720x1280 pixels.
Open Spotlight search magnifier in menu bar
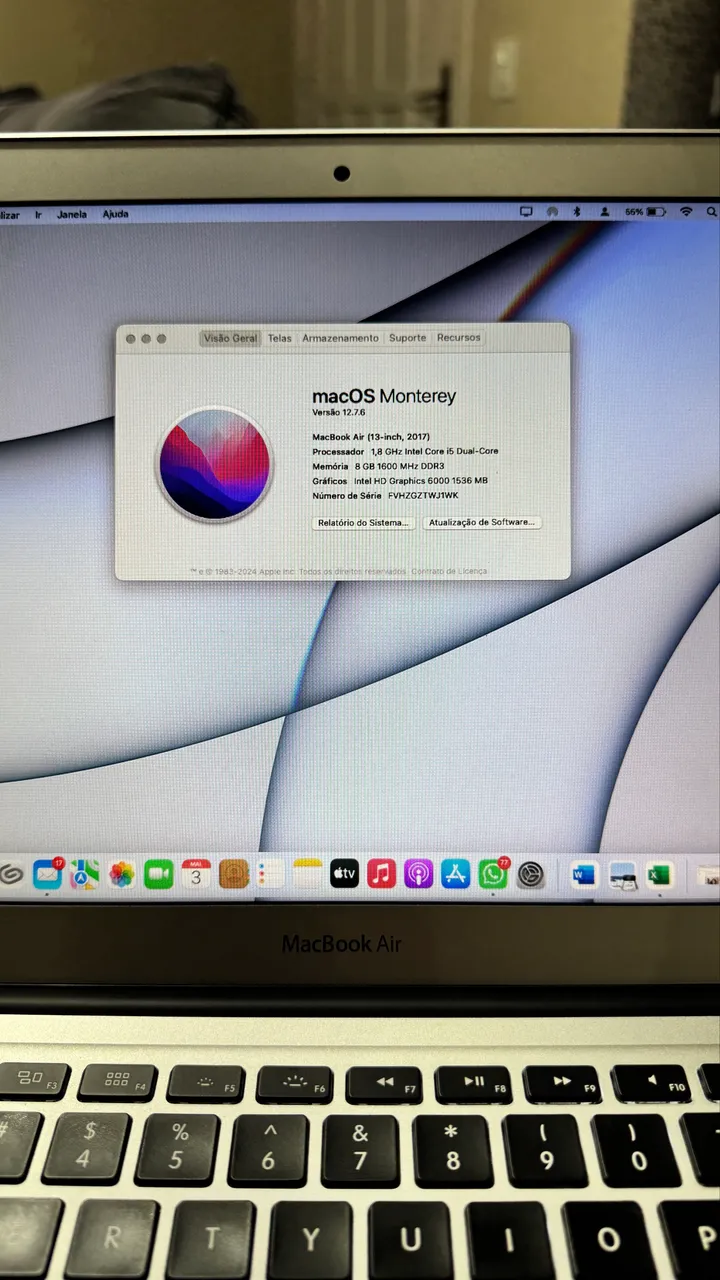coord(712,212)
